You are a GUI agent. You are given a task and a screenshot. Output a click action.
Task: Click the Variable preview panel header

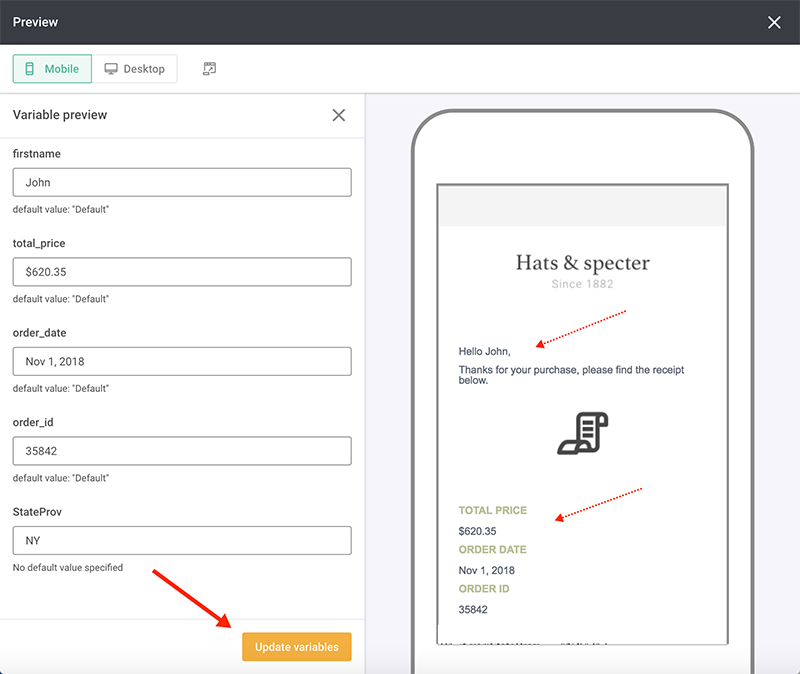[x=60, y=115]
